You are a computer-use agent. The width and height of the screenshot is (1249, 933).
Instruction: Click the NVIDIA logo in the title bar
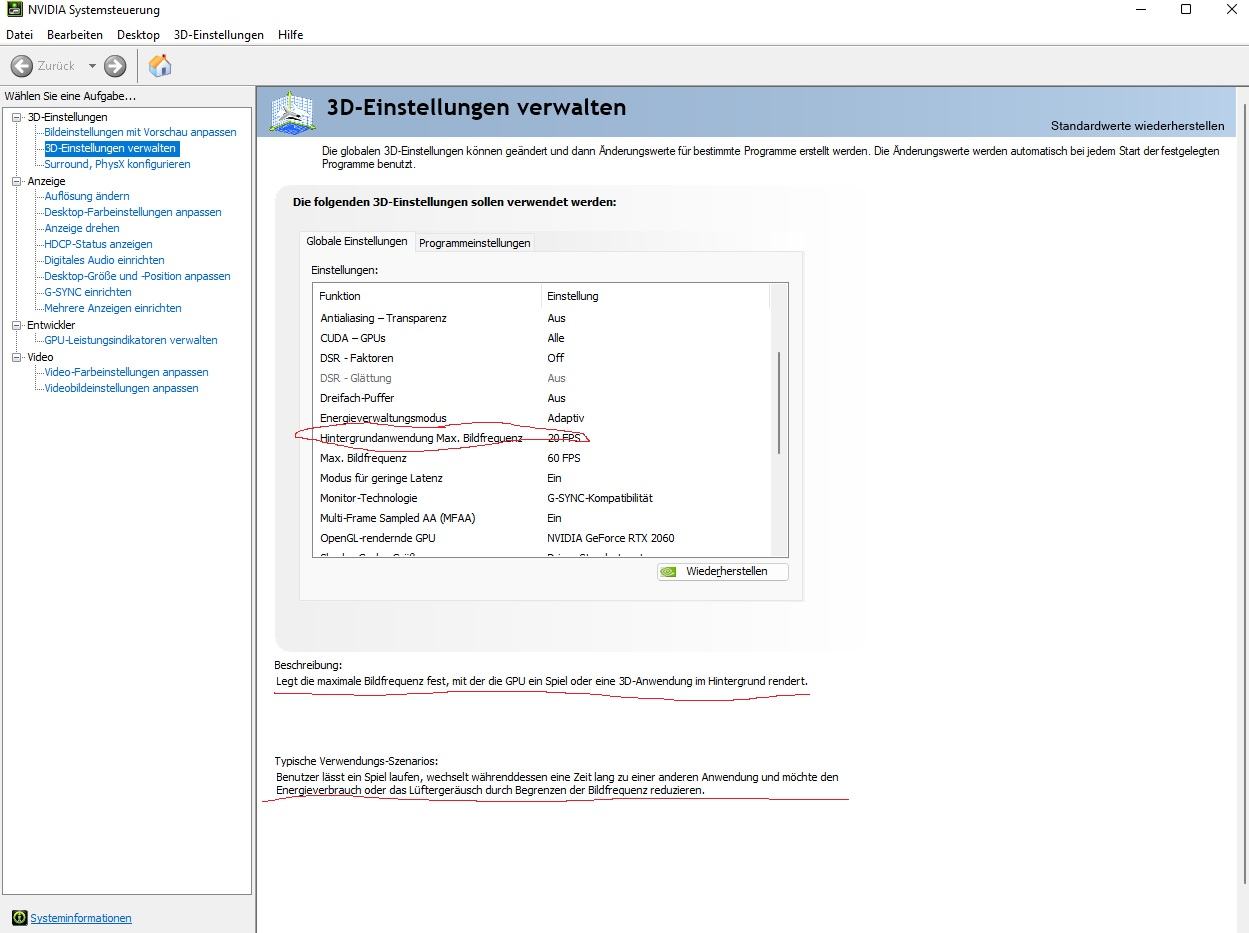14,10
